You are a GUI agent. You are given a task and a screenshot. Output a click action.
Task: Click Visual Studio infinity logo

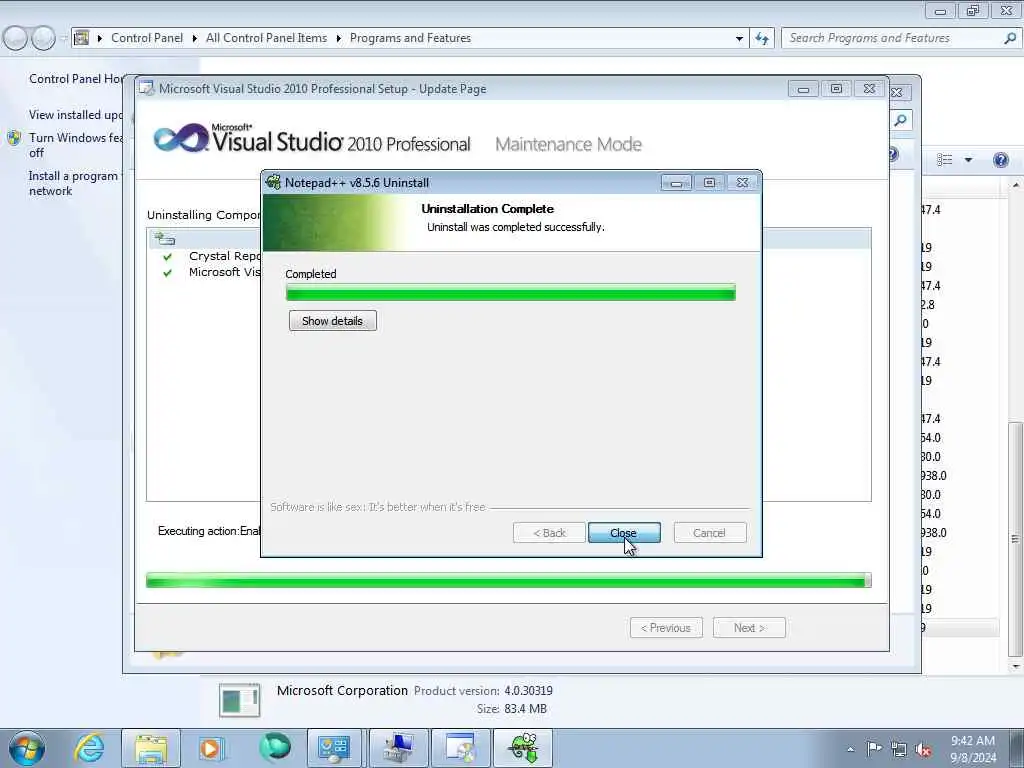[x=180, y=138]
